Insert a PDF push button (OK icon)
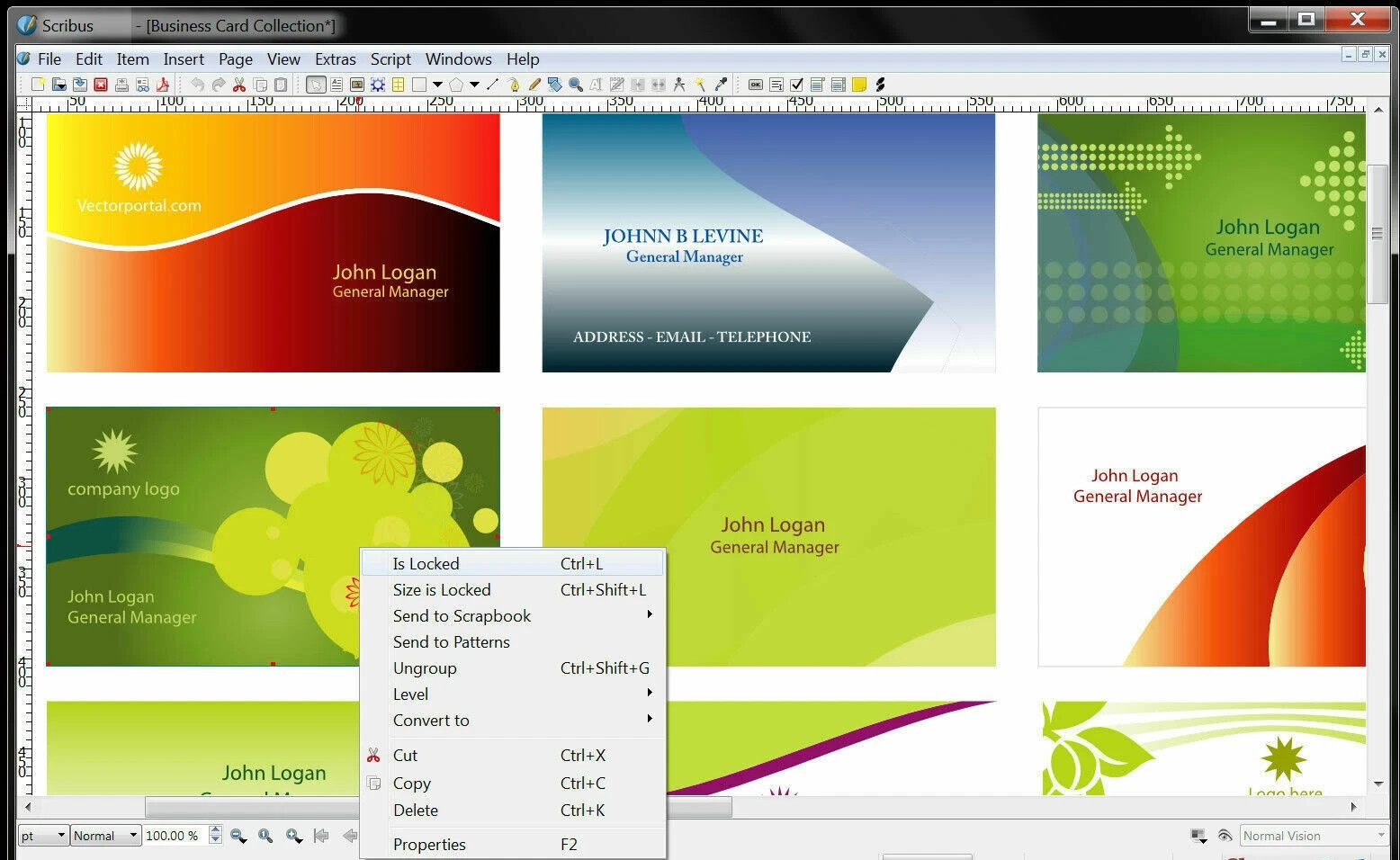The width and height of the screenshot is (1400, 860). pos(756,85)
